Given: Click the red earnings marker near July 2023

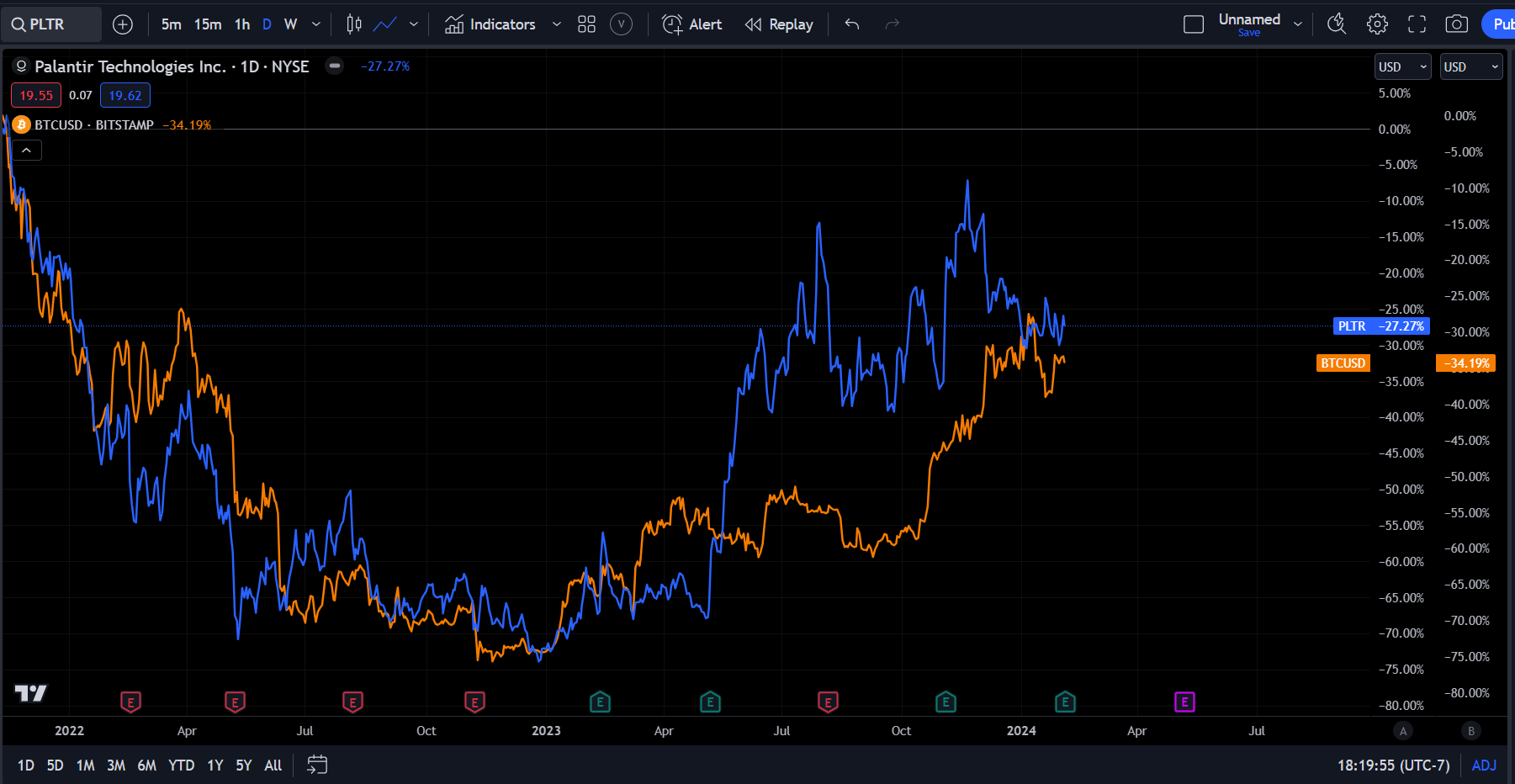Looking at the screenshot, I should 828,702.
